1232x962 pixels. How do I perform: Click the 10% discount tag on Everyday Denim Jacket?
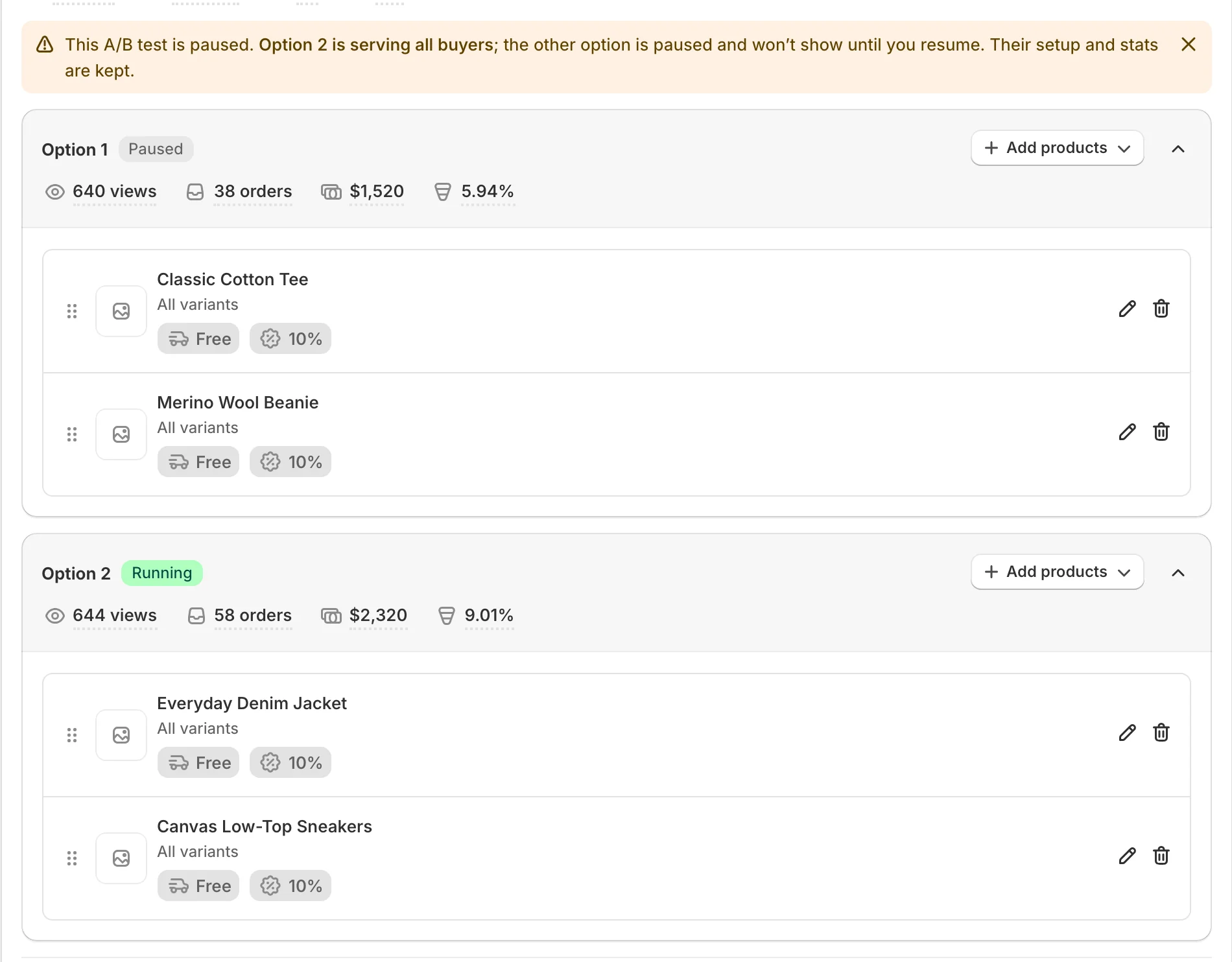(290, 762)
